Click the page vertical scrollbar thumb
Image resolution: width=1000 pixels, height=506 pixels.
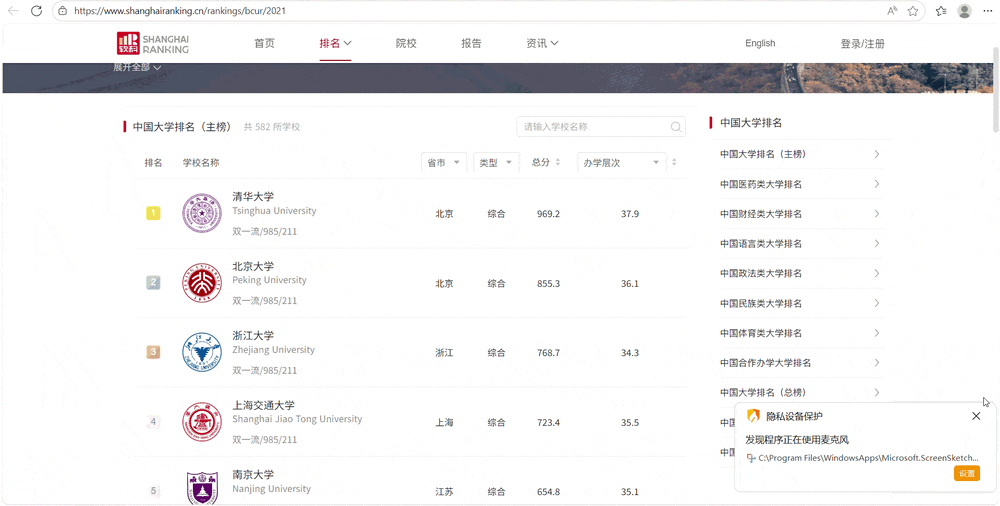click(996, 89)
